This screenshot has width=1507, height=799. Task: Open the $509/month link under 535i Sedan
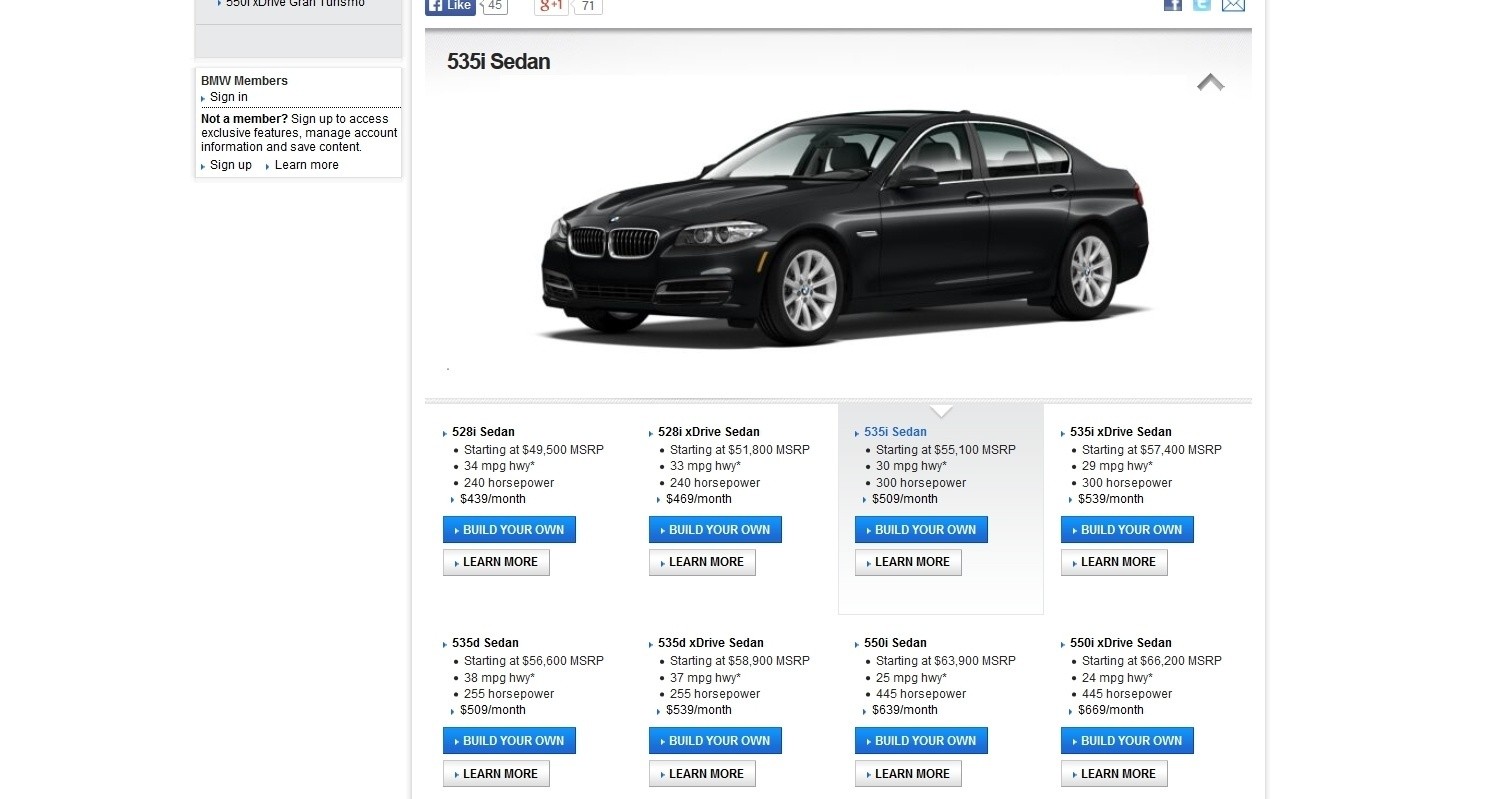coord(905,499)
